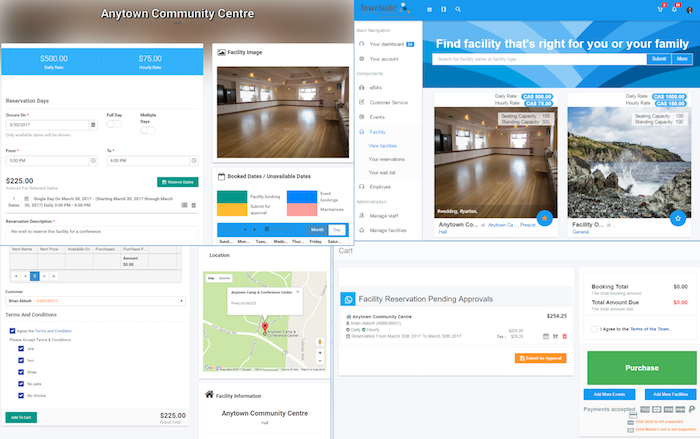Open the user avatar in header
Viewport: 700px width, 439px height.
689,10
